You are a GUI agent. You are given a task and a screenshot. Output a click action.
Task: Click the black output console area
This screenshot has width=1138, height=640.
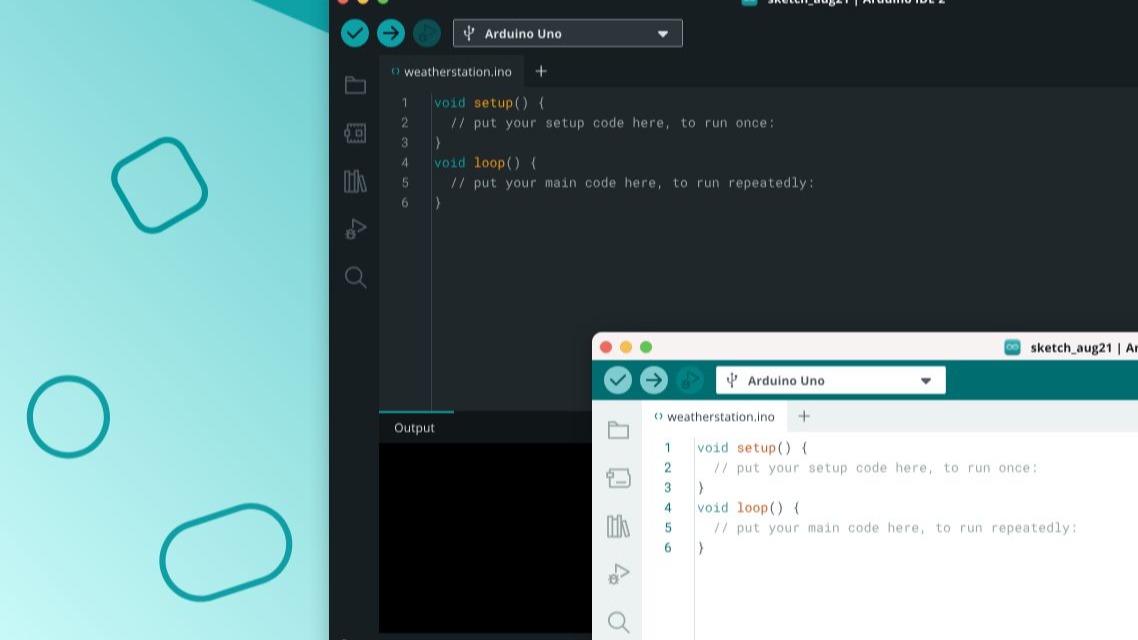[485, 538]
